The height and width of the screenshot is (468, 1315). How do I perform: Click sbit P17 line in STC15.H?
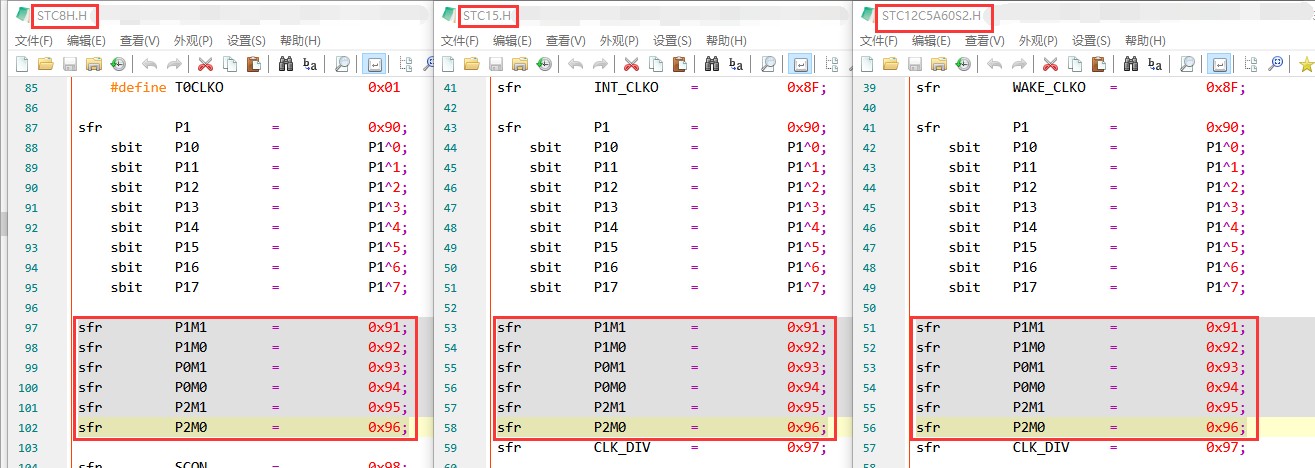(x=679, y=287)
